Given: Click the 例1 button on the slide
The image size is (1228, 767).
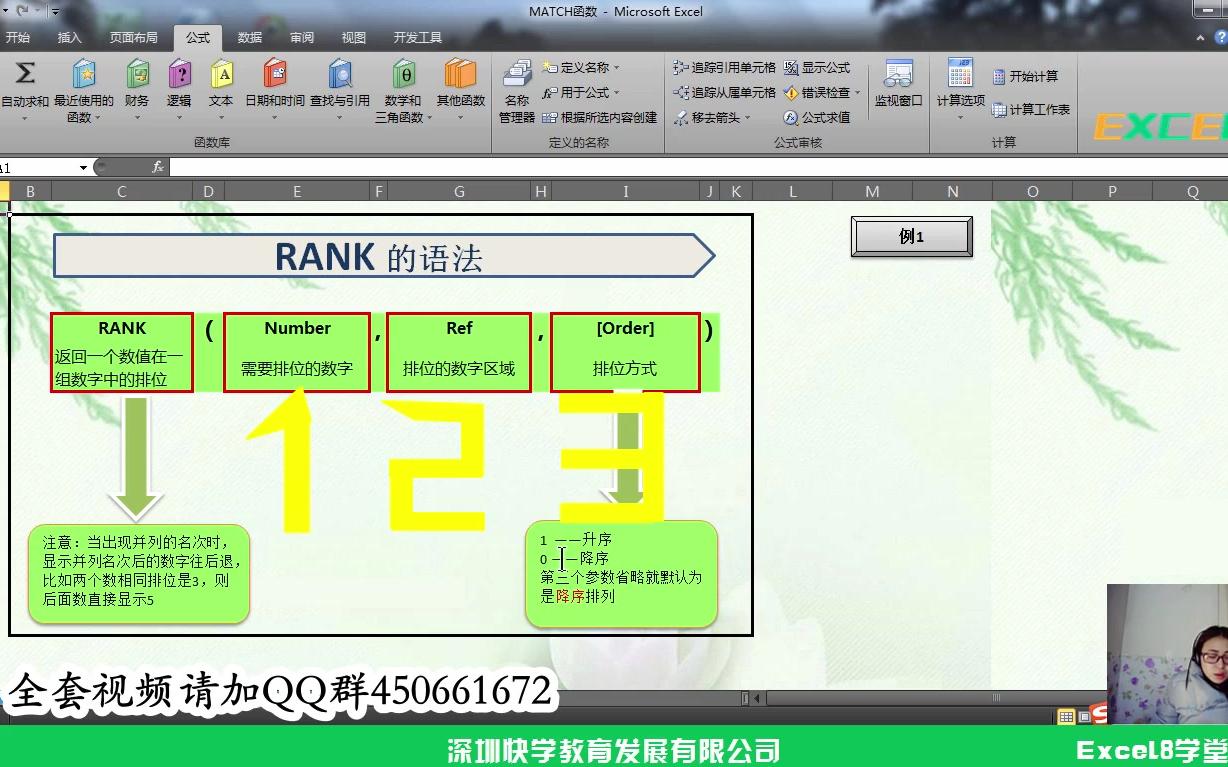Looking at the screenshot, I should coord(910,236).
